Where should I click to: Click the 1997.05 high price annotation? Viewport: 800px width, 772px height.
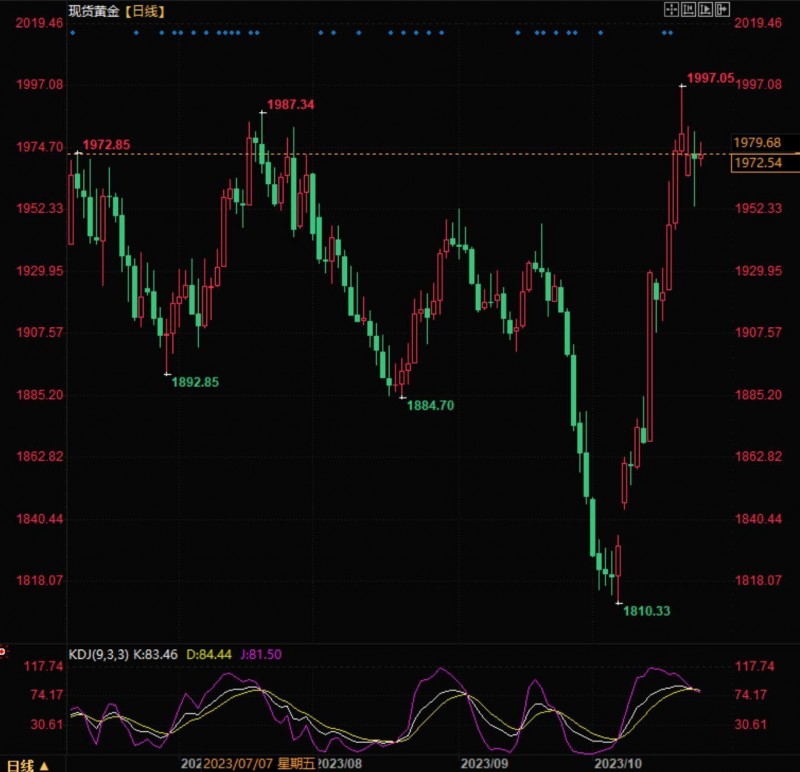[x=710, y=74]
